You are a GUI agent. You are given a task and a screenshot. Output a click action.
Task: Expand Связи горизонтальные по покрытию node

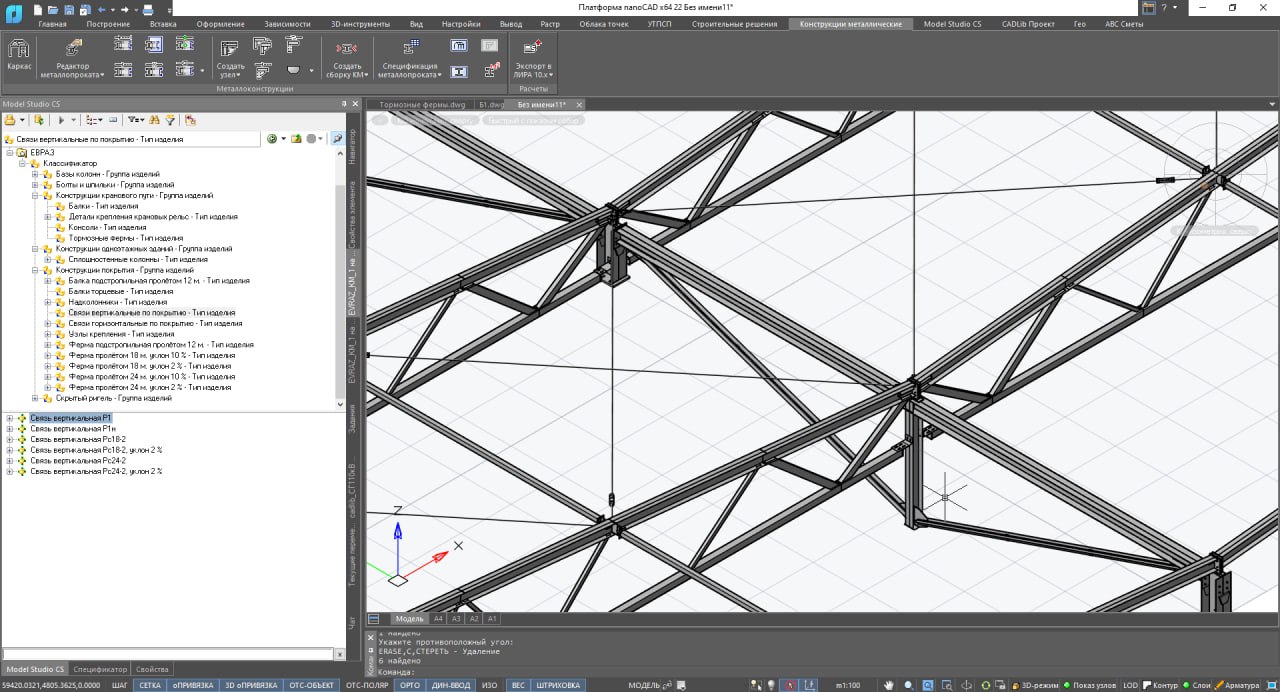coord(48,323)
